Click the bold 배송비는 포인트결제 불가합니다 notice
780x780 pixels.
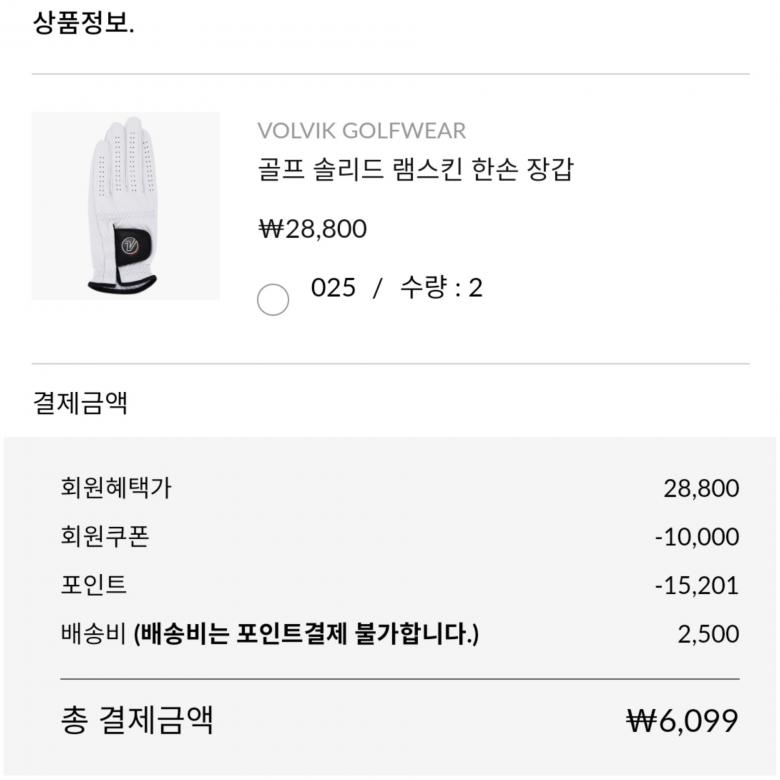(x=306, y=633)
